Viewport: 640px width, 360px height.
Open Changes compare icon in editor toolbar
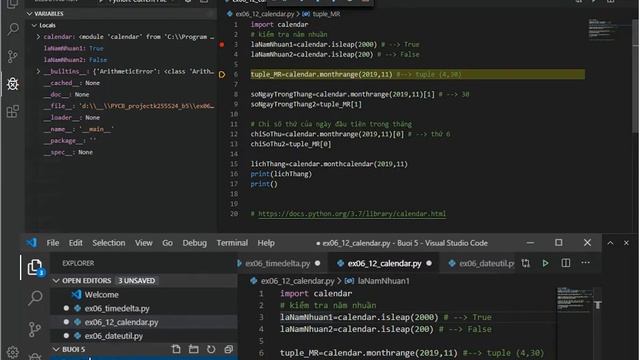tap(526, 263)
